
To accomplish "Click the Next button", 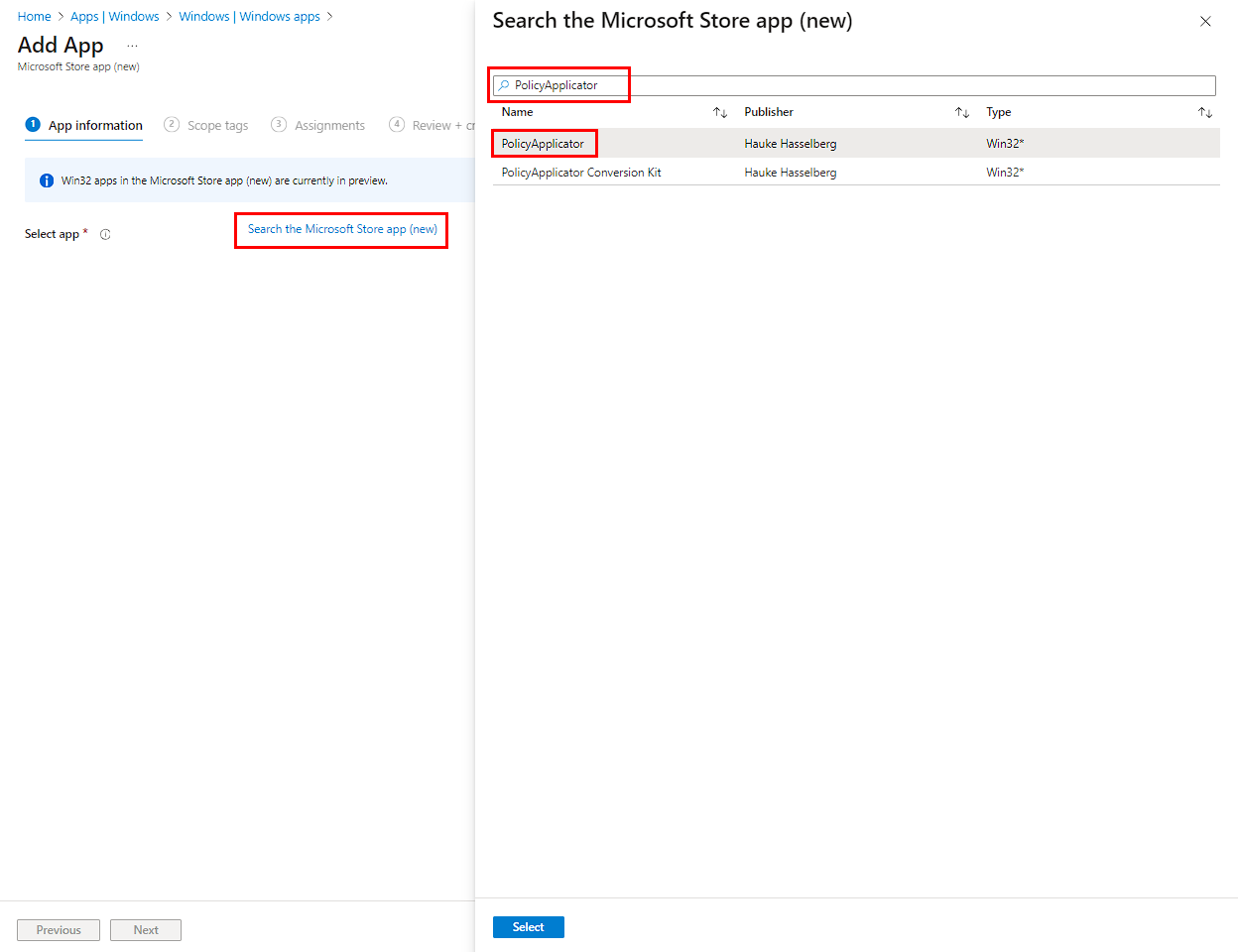I will 146,930.
